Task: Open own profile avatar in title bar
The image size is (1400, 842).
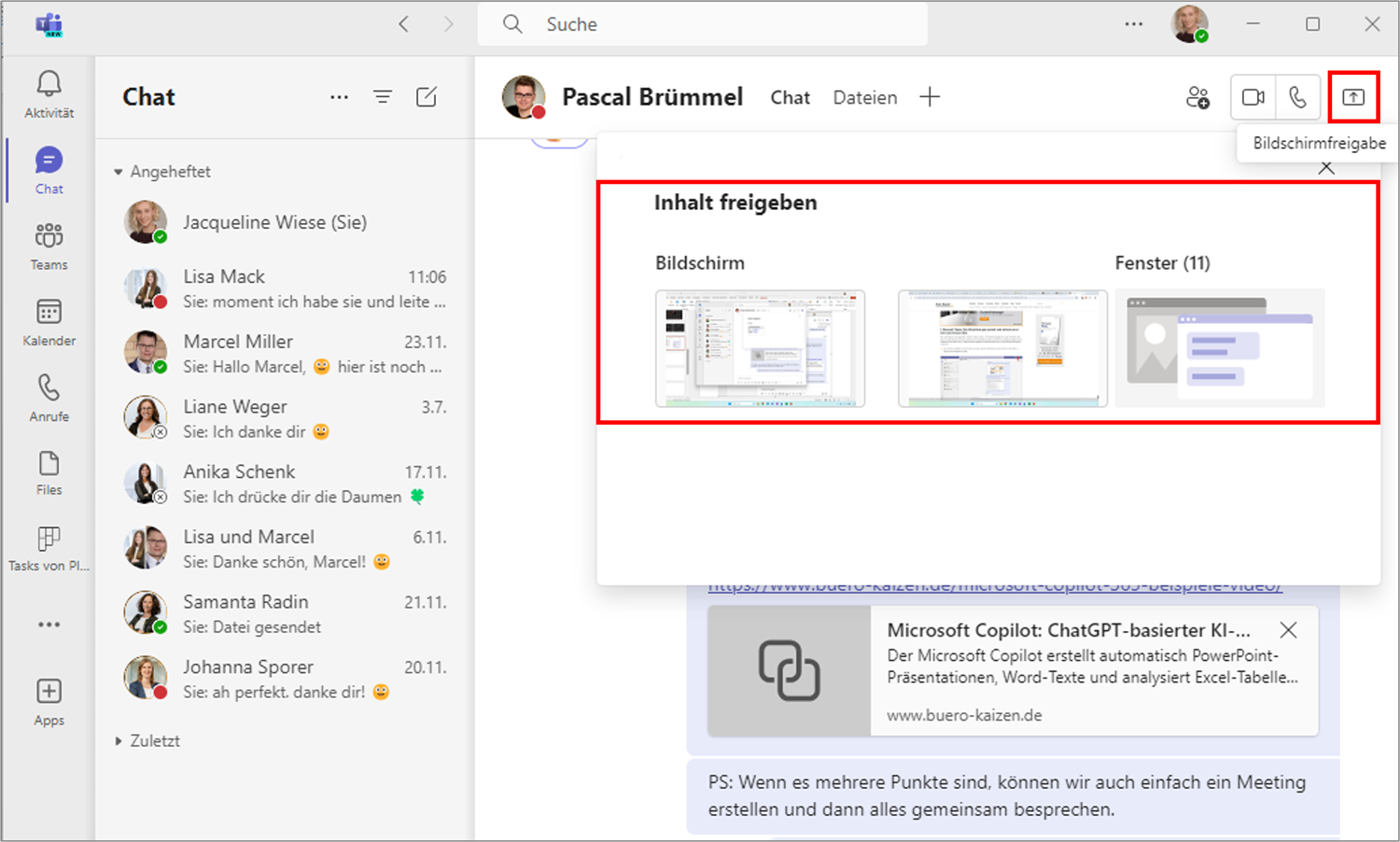Action: pos(1190,24)
